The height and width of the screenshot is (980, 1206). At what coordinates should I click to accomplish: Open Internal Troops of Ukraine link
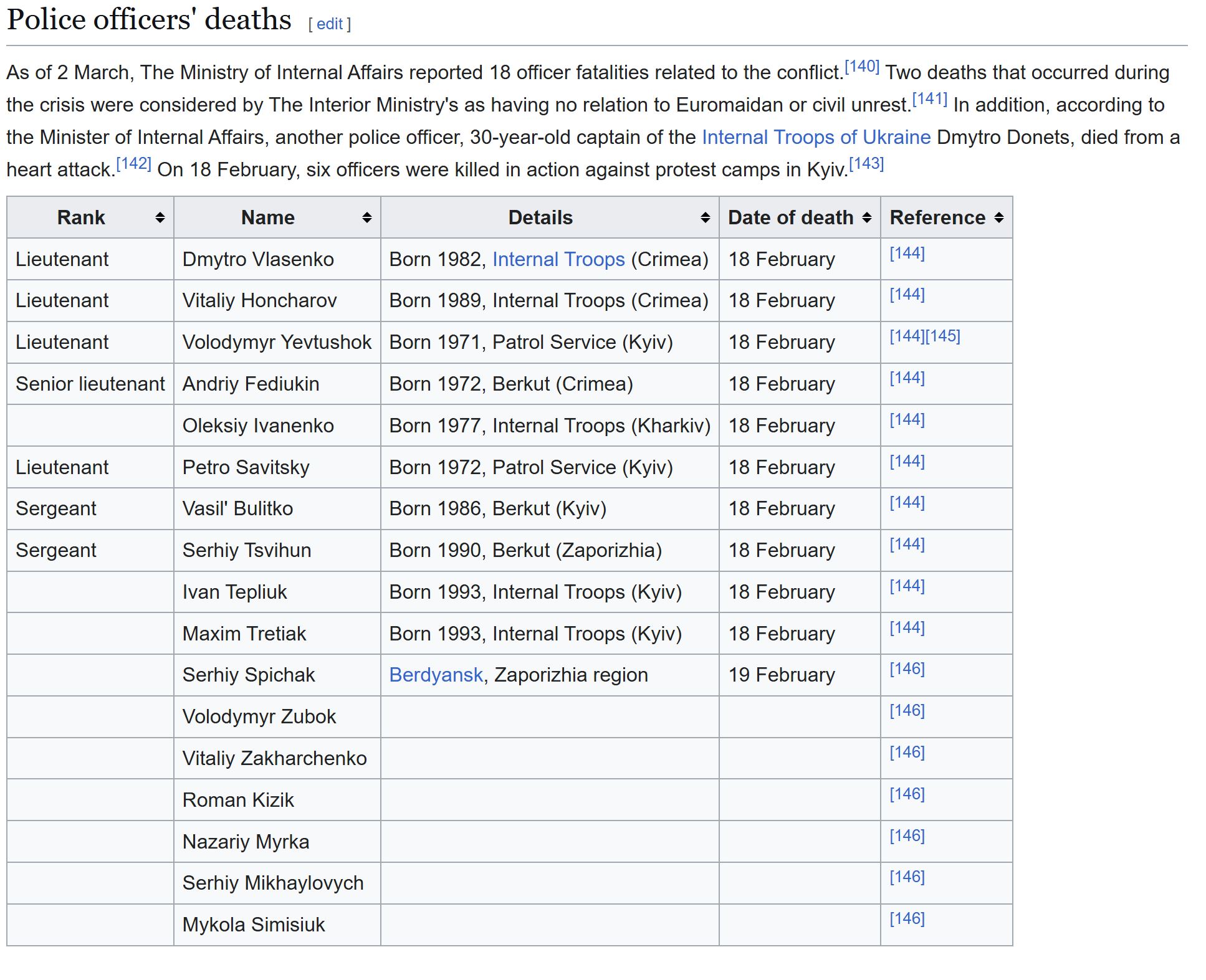click(x=816, y=137)
